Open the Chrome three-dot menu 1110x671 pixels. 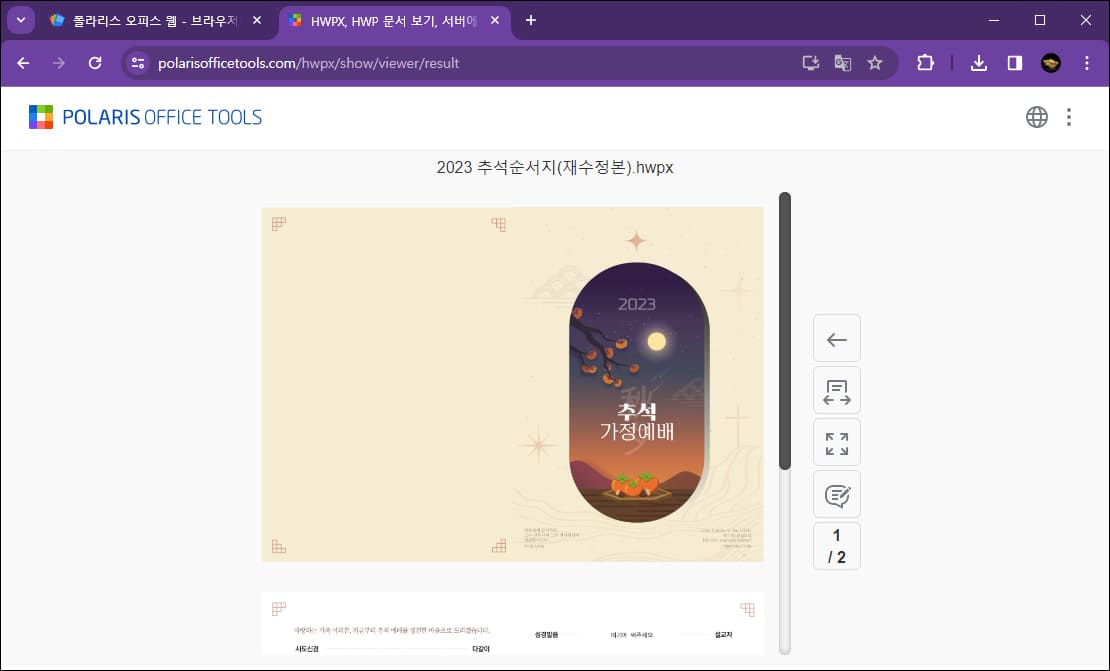[x=1087, y=62]
